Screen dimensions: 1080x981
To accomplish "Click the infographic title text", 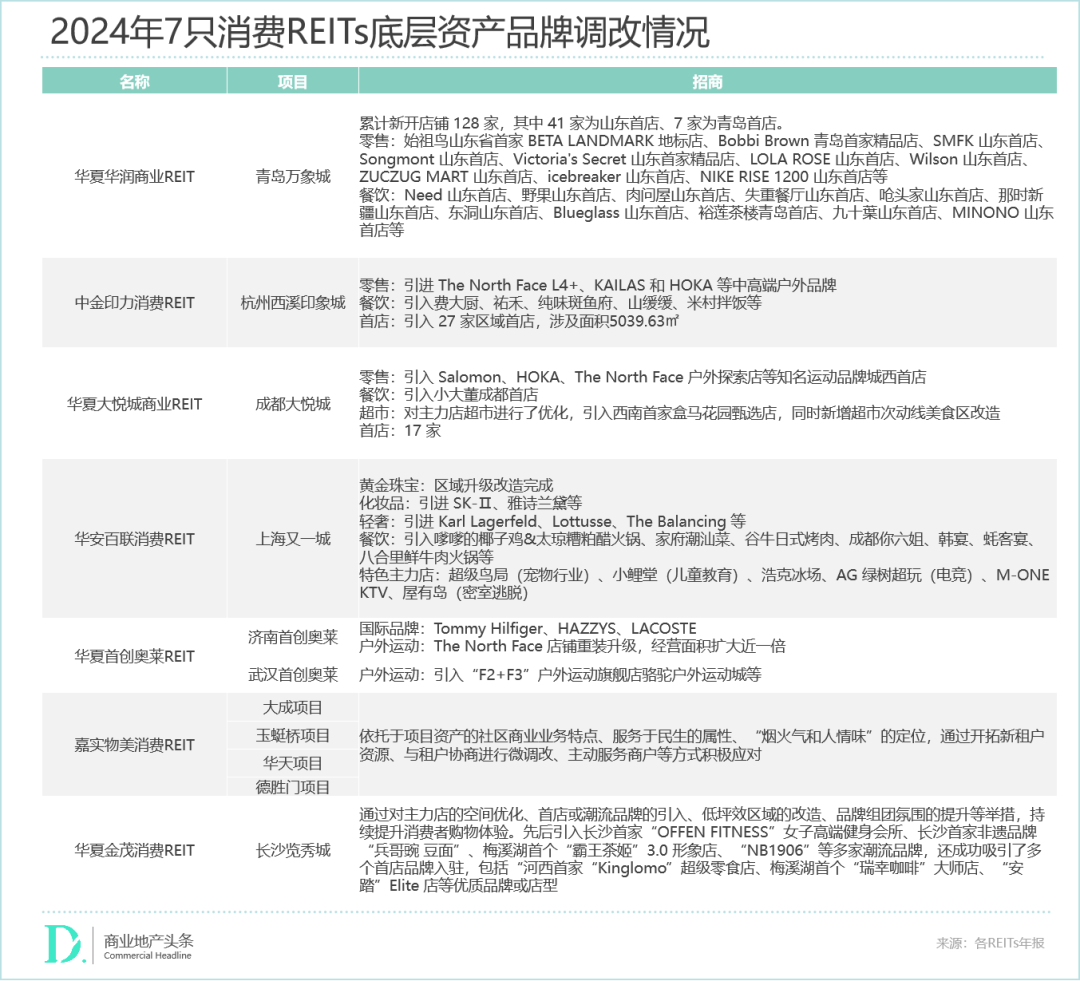I will 378,30.
